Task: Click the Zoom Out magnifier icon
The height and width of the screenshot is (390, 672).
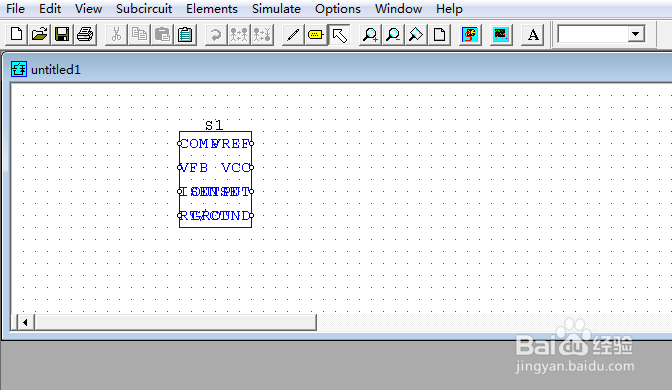Action: (x=393, y=34)
